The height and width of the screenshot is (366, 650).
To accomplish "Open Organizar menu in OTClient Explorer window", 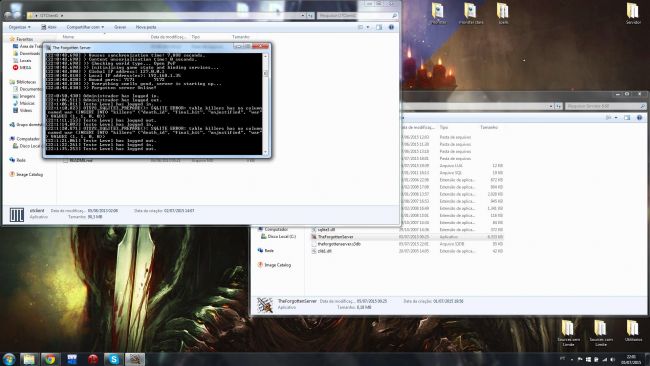I will (19, 27).
